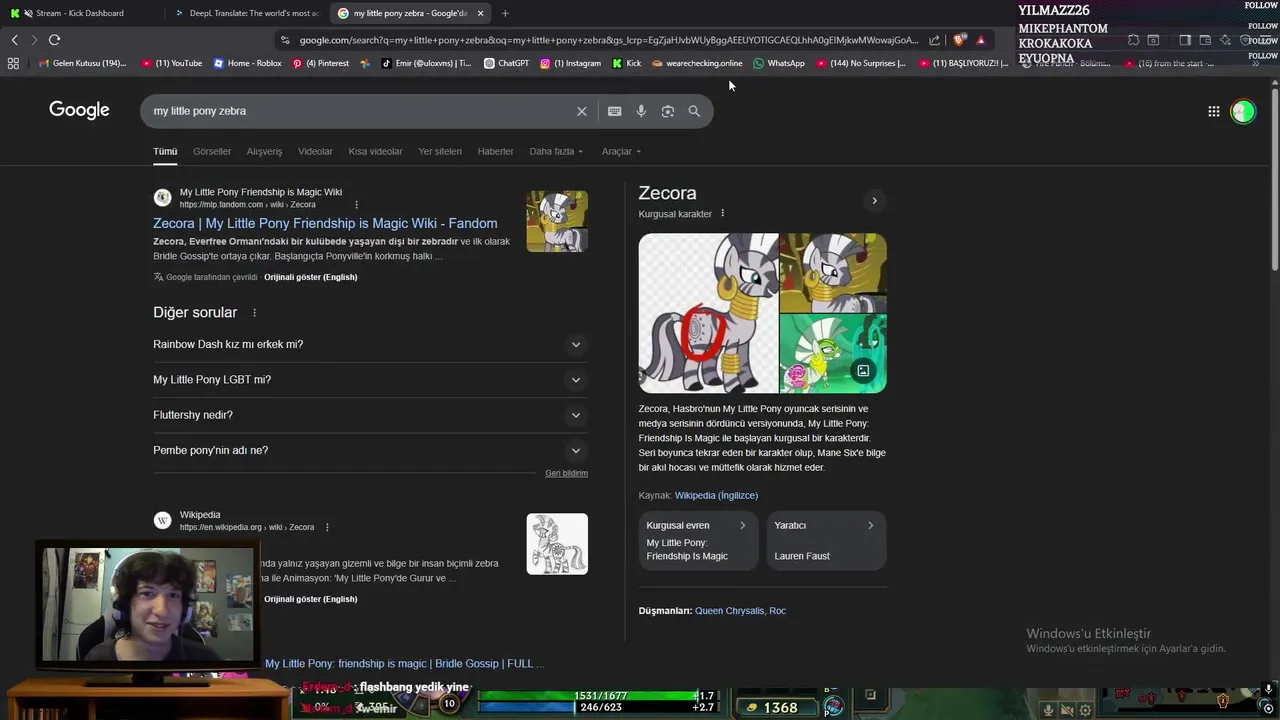Screen dimensions: 1280x720
Task: Open the Zecora Fandom result thumbnail
Action: coord(557,221)
